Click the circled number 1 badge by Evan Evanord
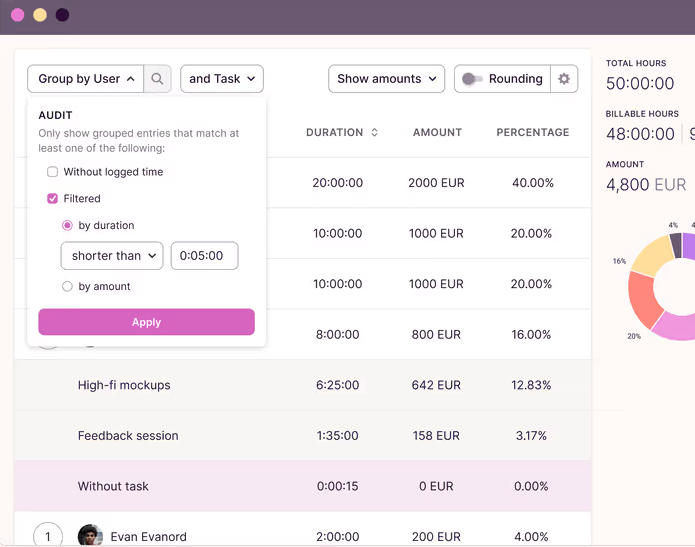Viewport: 695px width, 547px height. pos(48,535)
